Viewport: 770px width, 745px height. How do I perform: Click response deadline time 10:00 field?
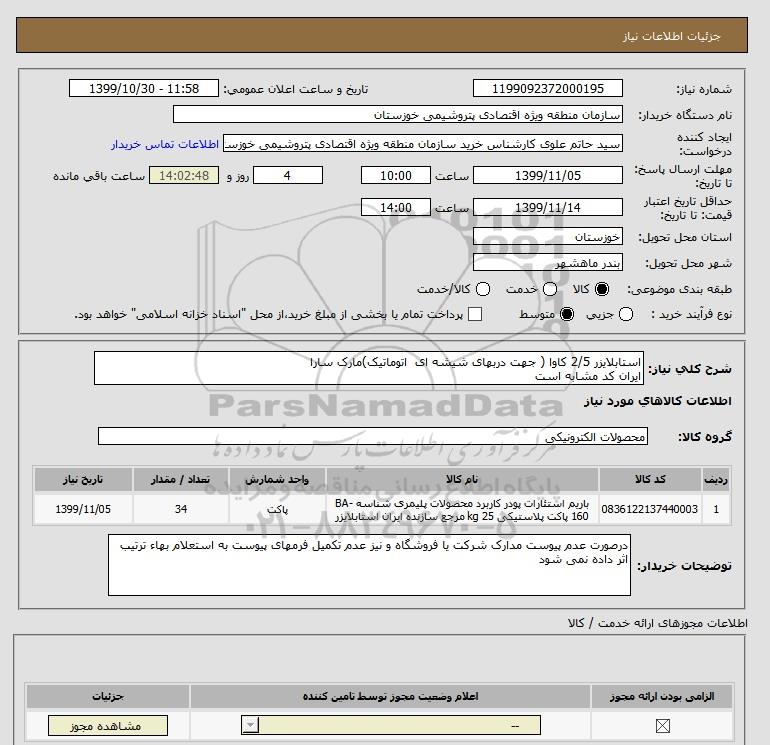click(396, 175)
